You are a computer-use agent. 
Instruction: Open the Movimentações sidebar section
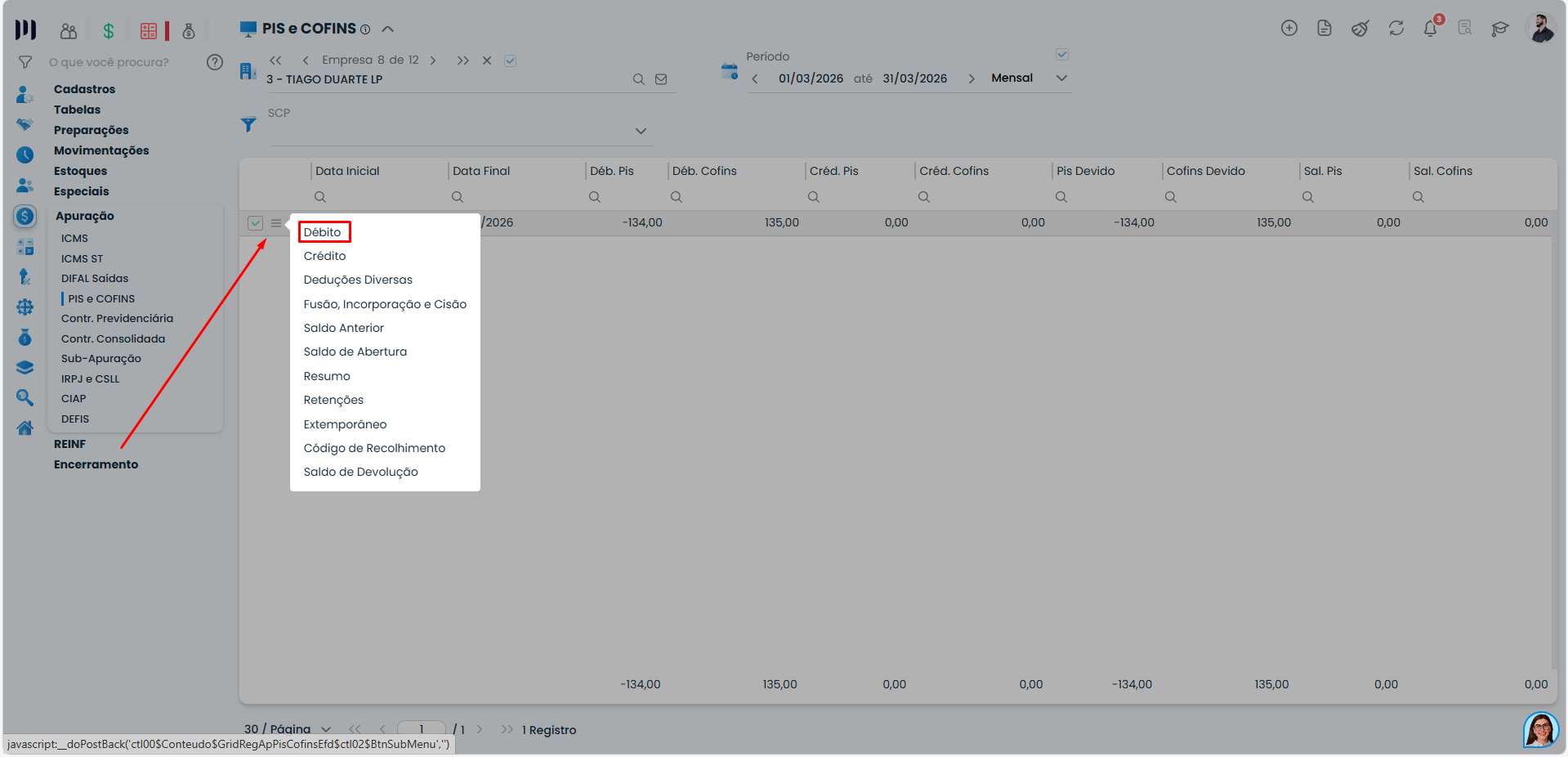tap(101, 150)
